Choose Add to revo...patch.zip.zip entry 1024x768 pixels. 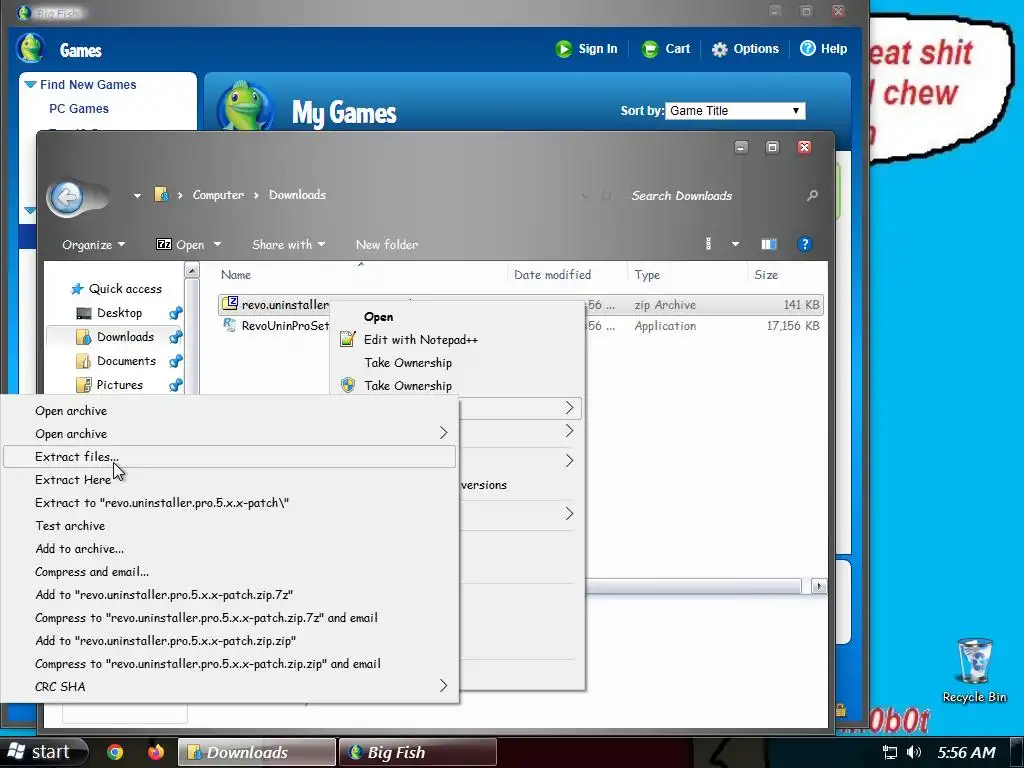229,641
